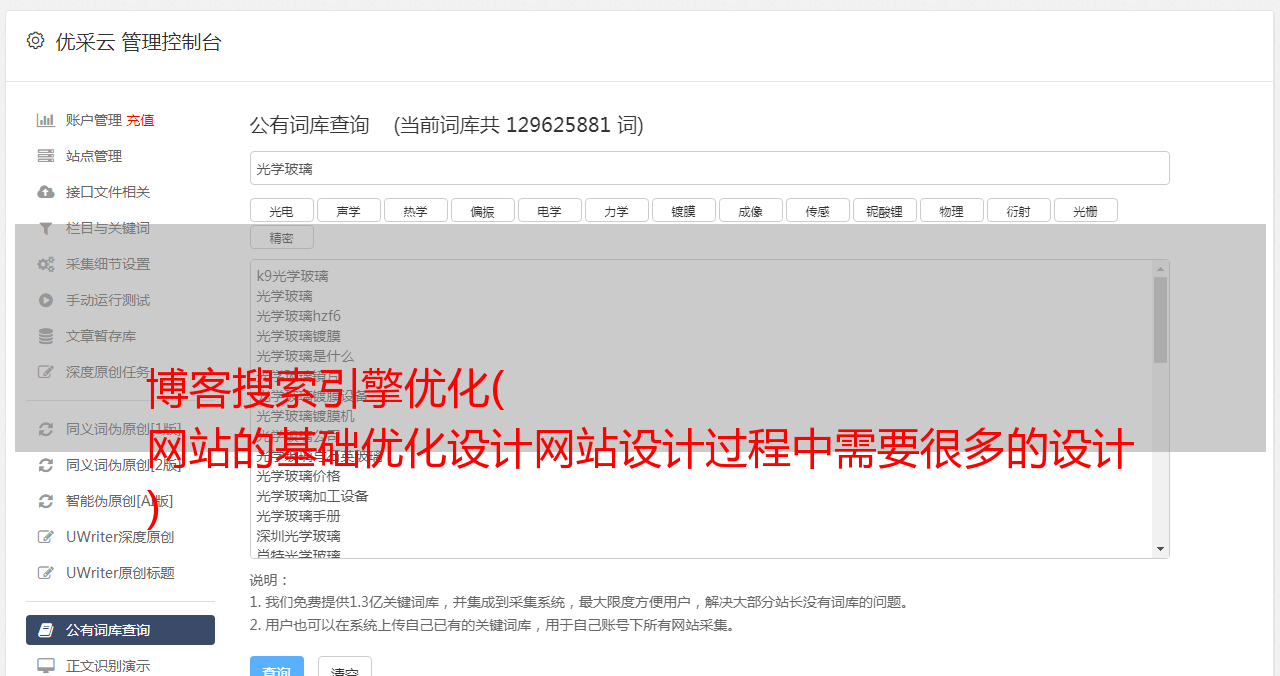Click the results list up scroll arrow
The image size is (1280, 676).
(1160, 268)
